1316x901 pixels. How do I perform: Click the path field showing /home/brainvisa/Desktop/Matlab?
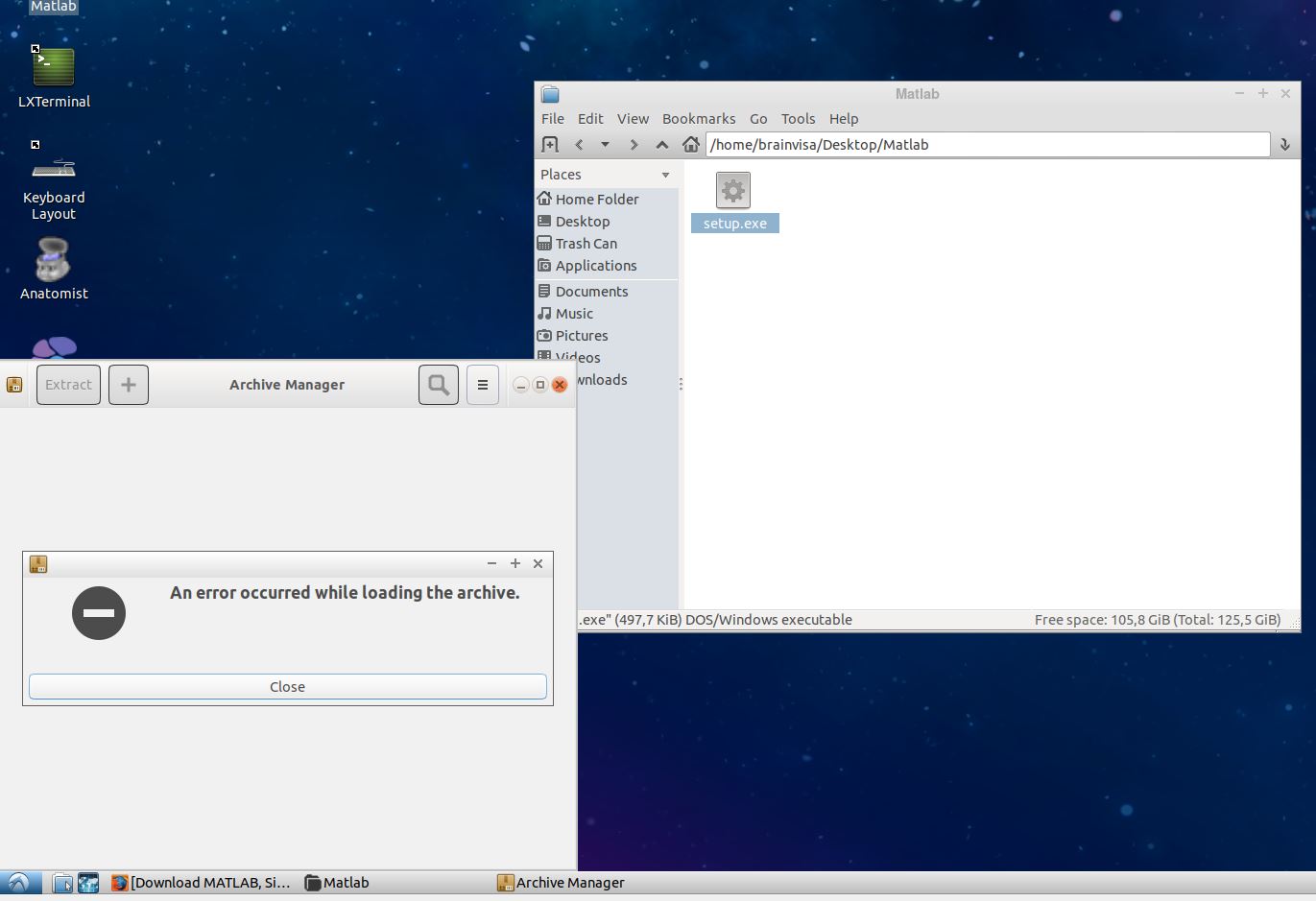988,145
